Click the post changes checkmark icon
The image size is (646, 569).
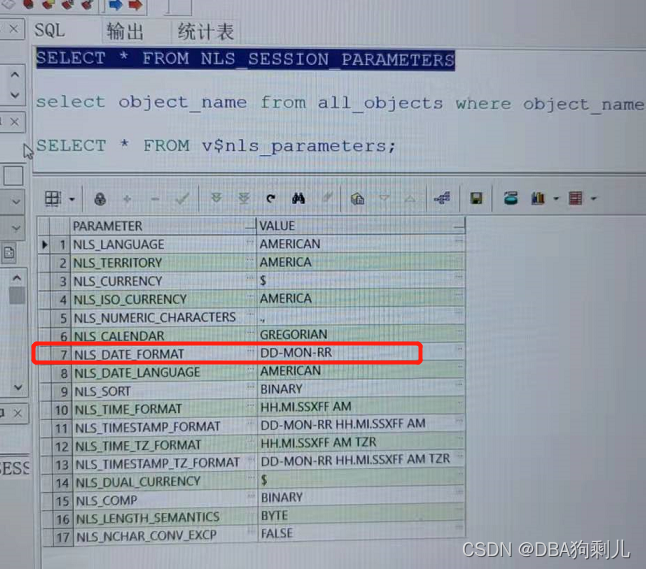pyautogui.click(x=182, y=199)
